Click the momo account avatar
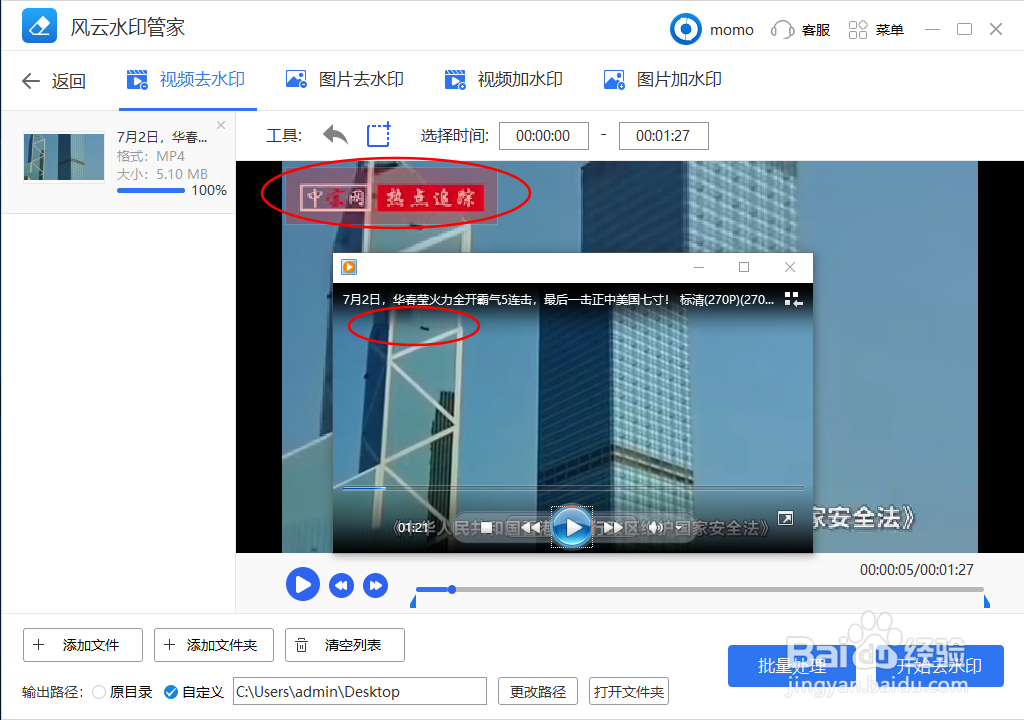 point(686,29)
